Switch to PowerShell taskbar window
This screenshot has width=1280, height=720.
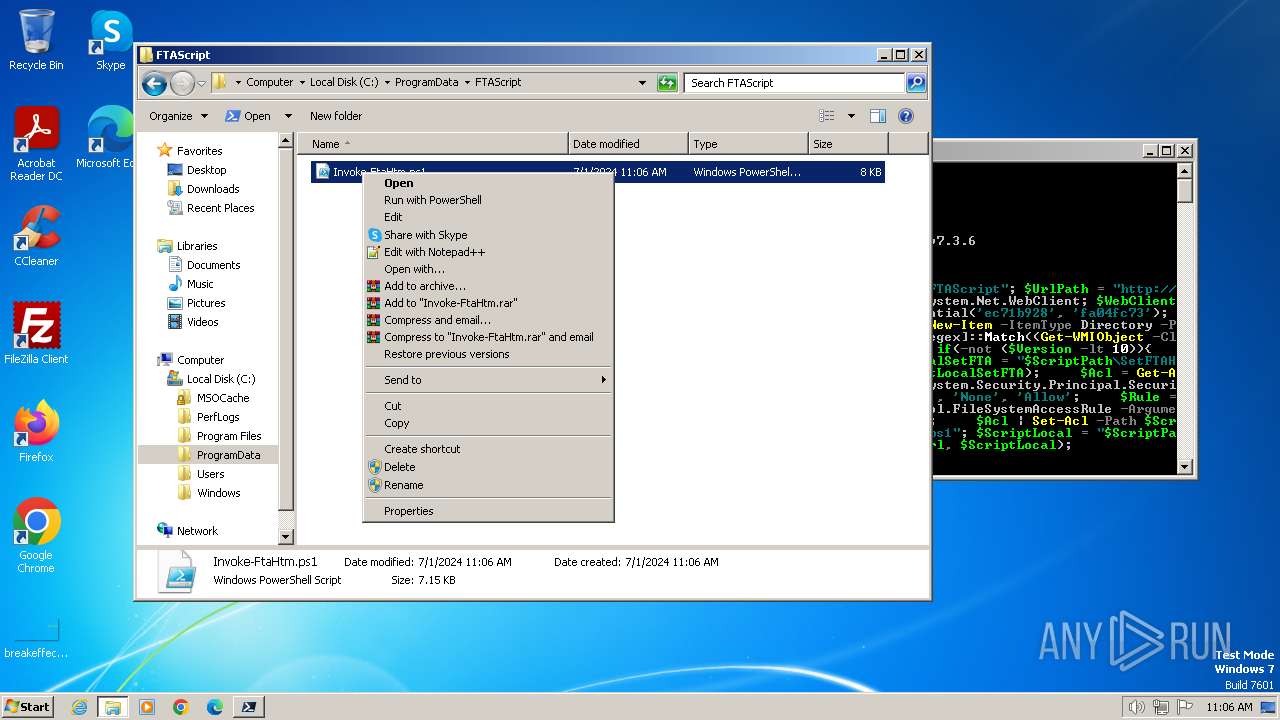pyautogui.click(x=249, y=707)
